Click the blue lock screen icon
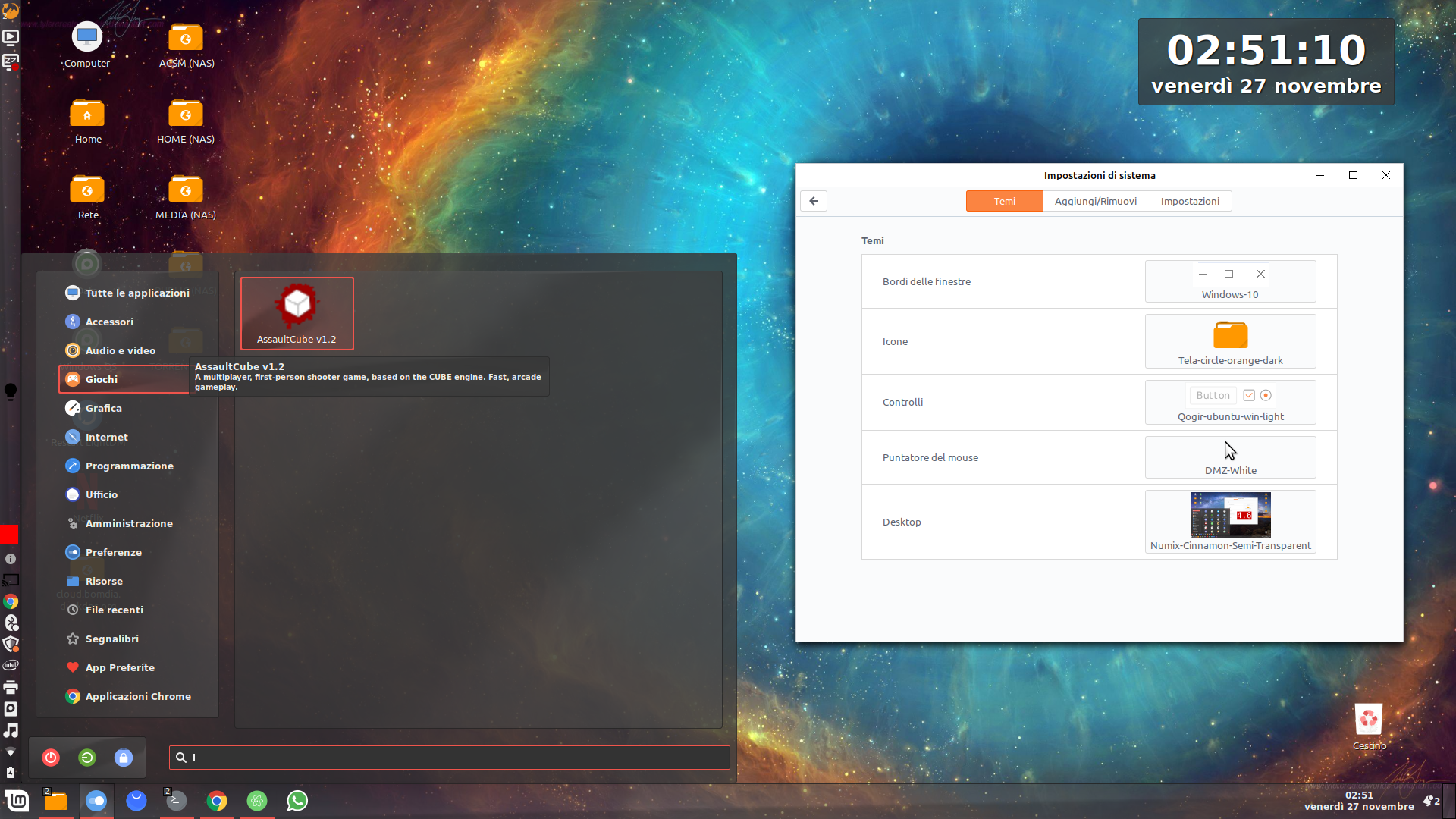The height and width of the screenshot is (819, 1456). click(124, 758)
